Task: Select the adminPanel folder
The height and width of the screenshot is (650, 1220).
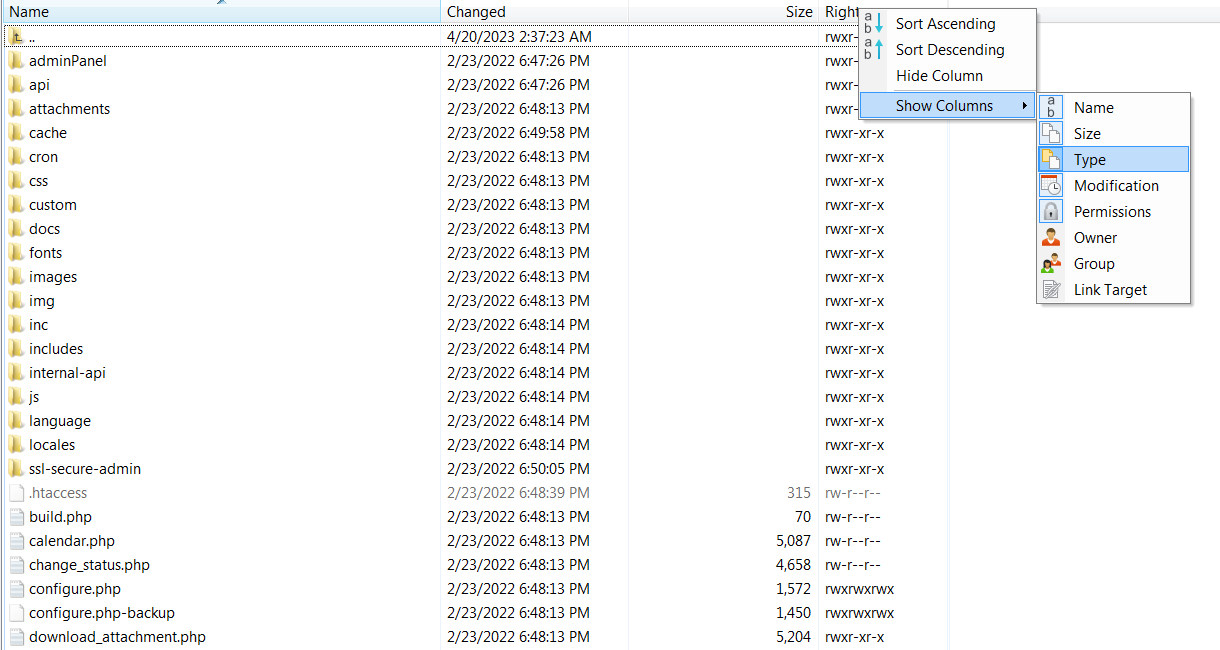Action: [x=67, y=61]
